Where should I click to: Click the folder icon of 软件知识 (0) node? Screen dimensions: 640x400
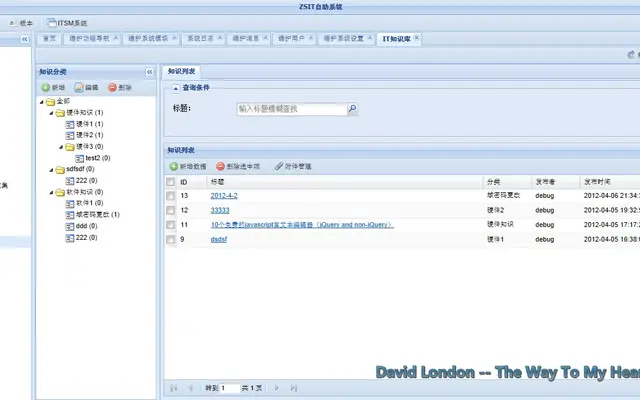60,192
